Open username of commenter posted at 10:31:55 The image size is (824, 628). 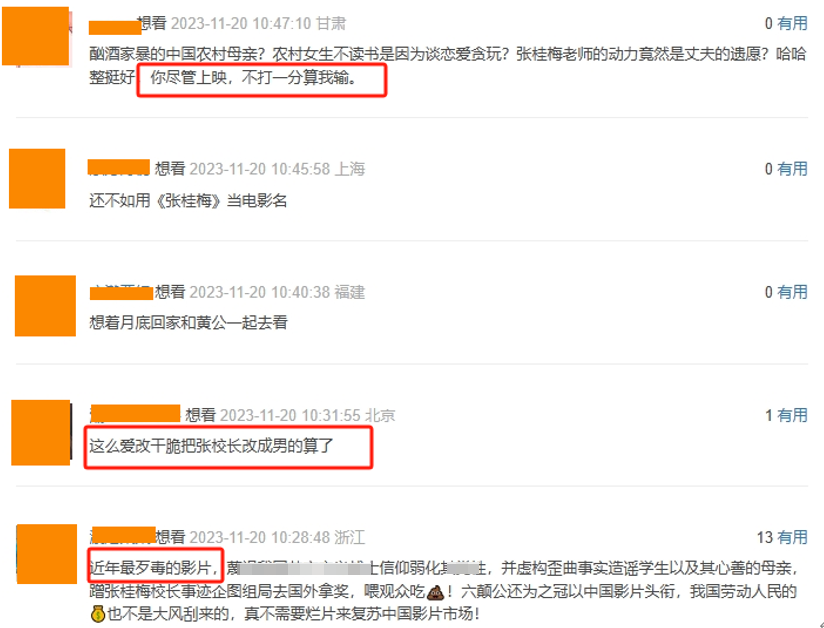[x=136, y=414]
